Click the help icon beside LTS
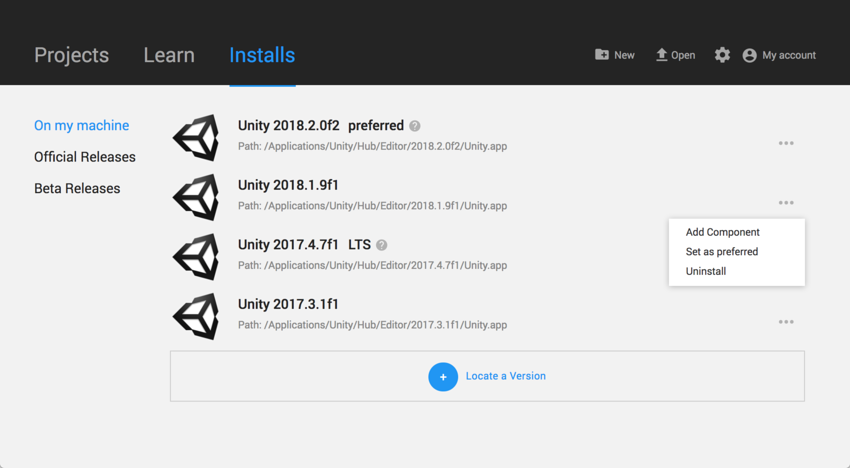Screen dimensions: 850x468 382,245
